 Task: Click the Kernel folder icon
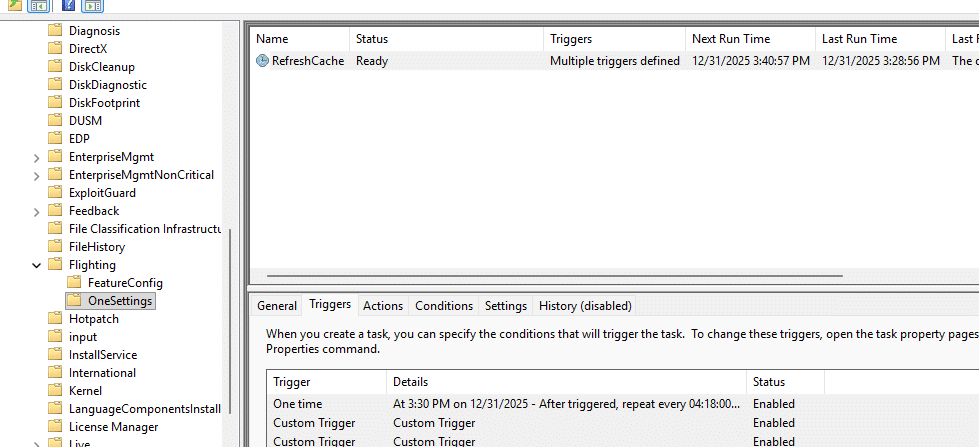coord(56,391)
